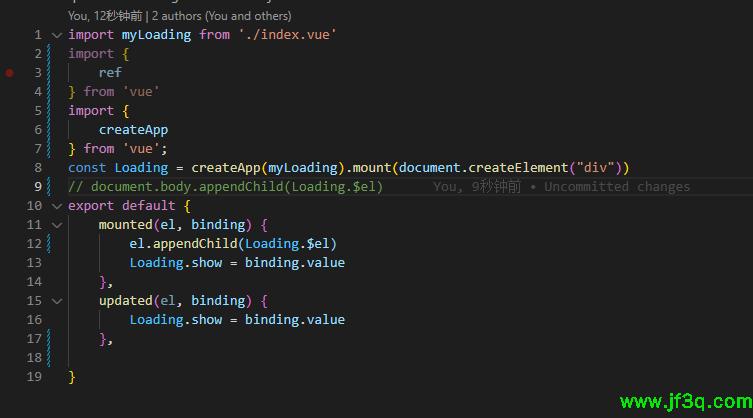
Task: Click line number 19 in the gutter
Action: coord(34,377)
